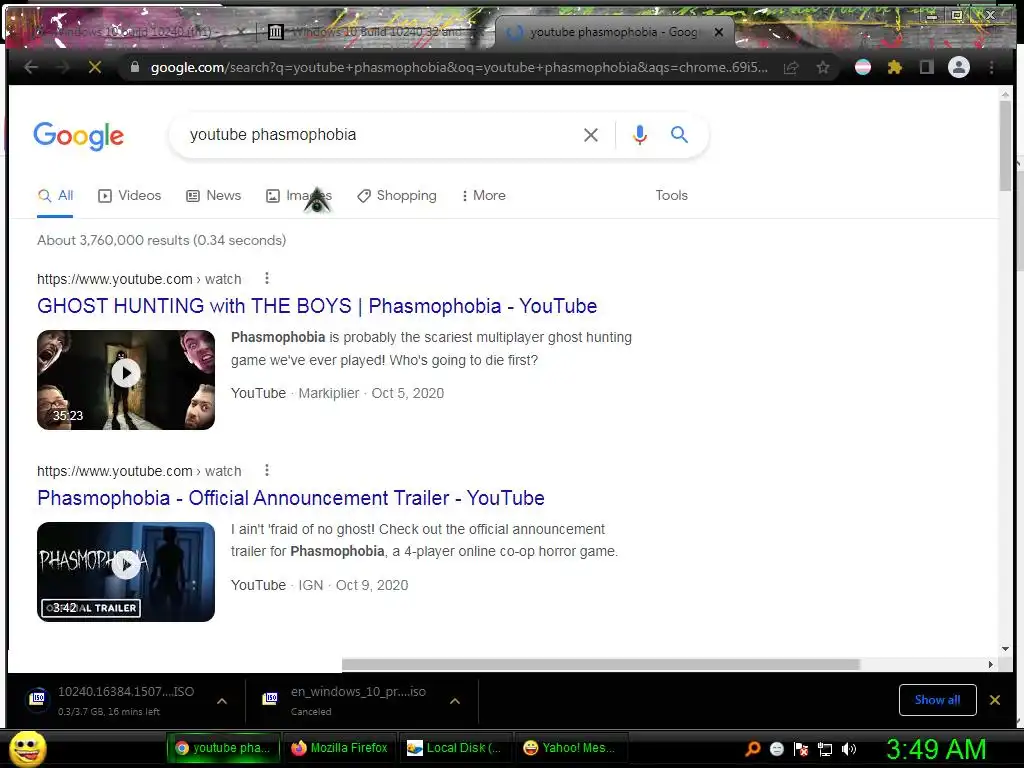Click the browser back arrow
This screenshot has height=768, width=1024.
[x=31, y=67]
